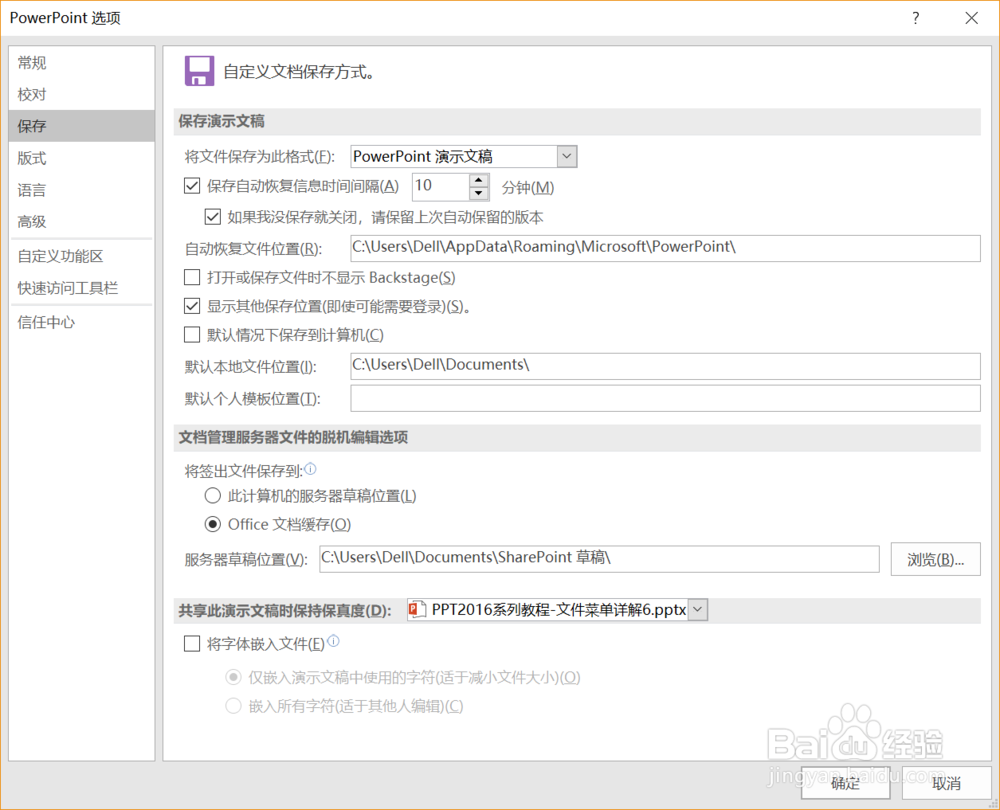Click the 分钟(M) label
This screenshot has height=810, width=1000.
[x=528, y=188]
